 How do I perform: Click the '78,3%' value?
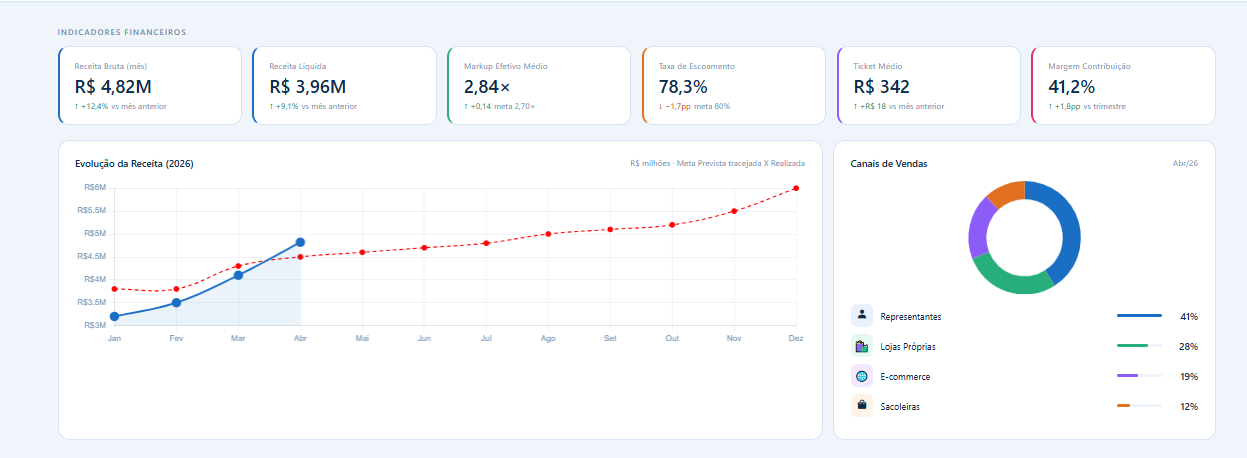[683, 87]
